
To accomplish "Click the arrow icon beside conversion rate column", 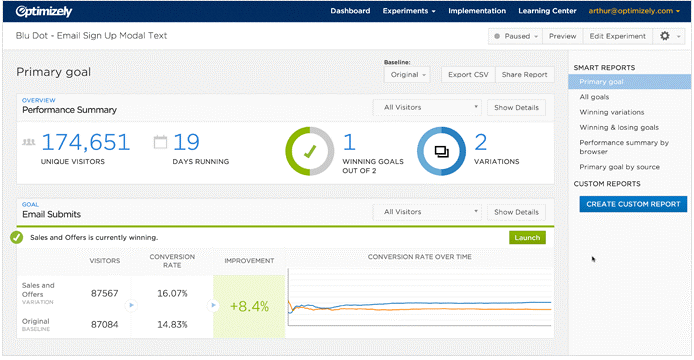I will [213, 305].
